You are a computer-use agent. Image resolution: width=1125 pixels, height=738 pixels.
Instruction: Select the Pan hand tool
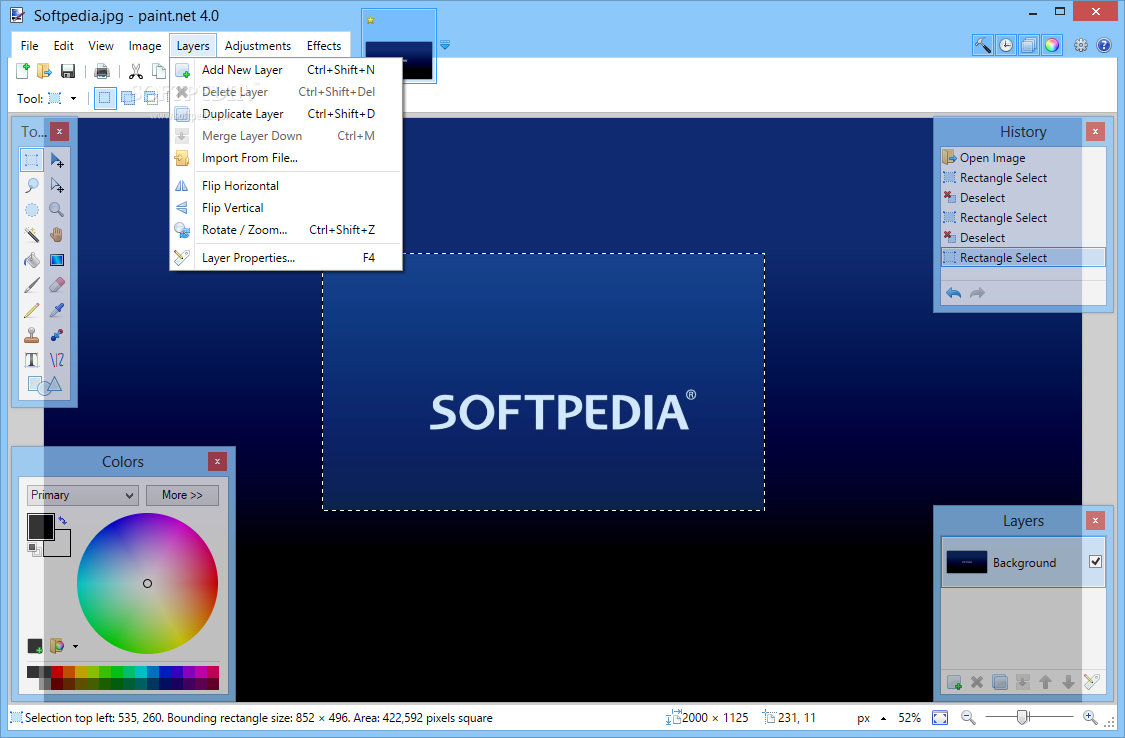pos(57,235)
